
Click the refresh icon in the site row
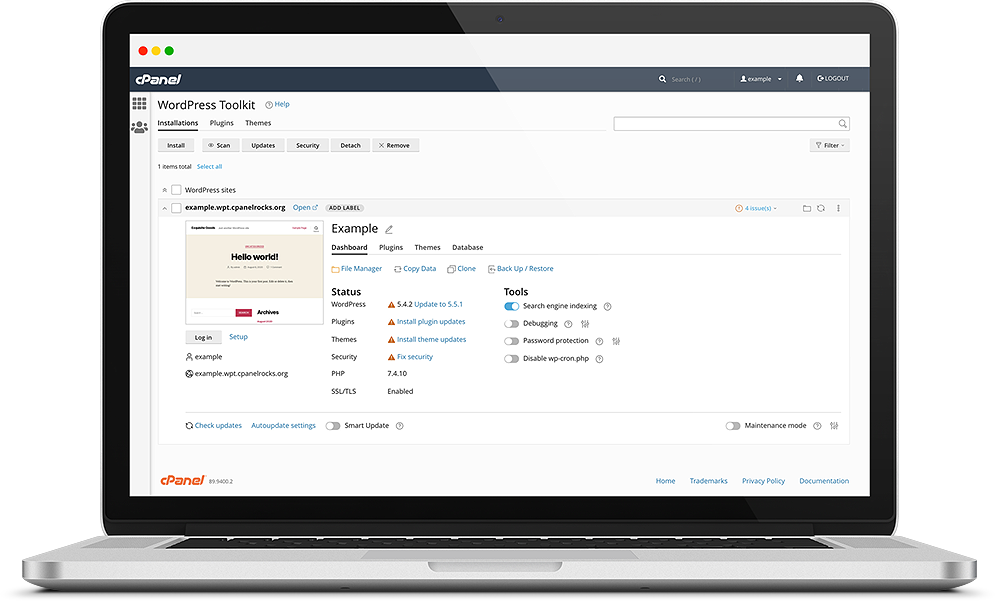pos(821,208)
